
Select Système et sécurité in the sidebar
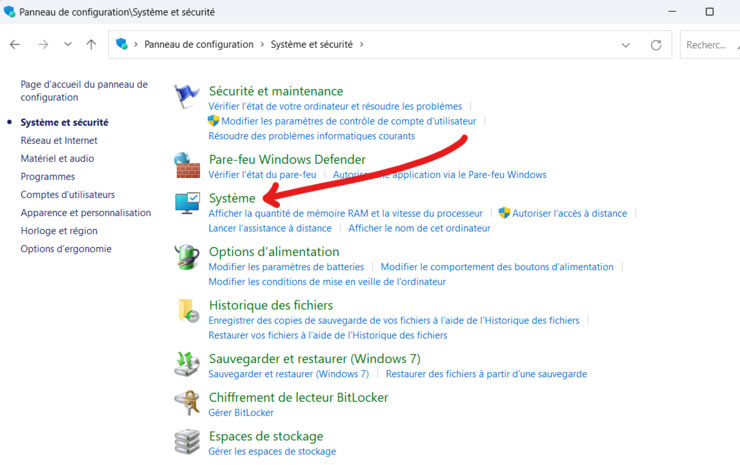click(x=64, y=122)
